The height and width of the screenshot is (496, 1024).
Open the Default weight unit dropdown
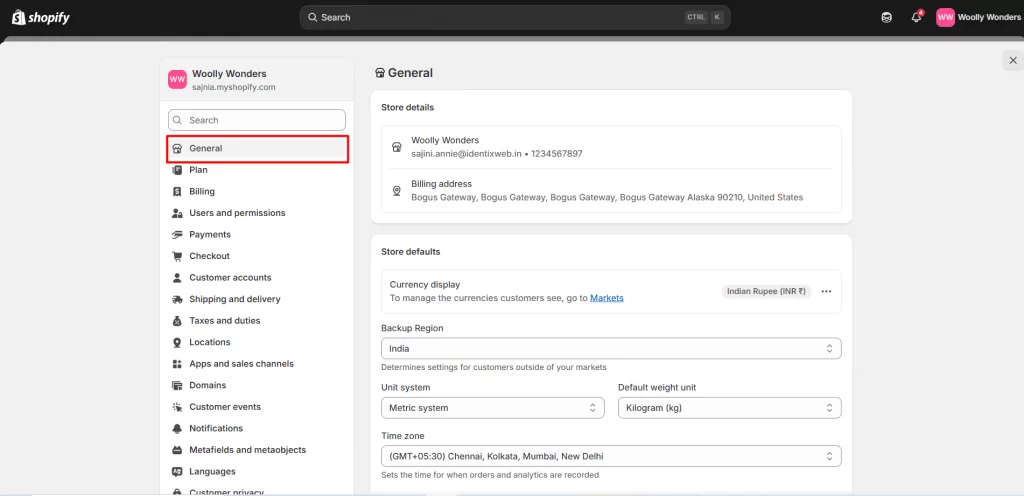point(729,408)
